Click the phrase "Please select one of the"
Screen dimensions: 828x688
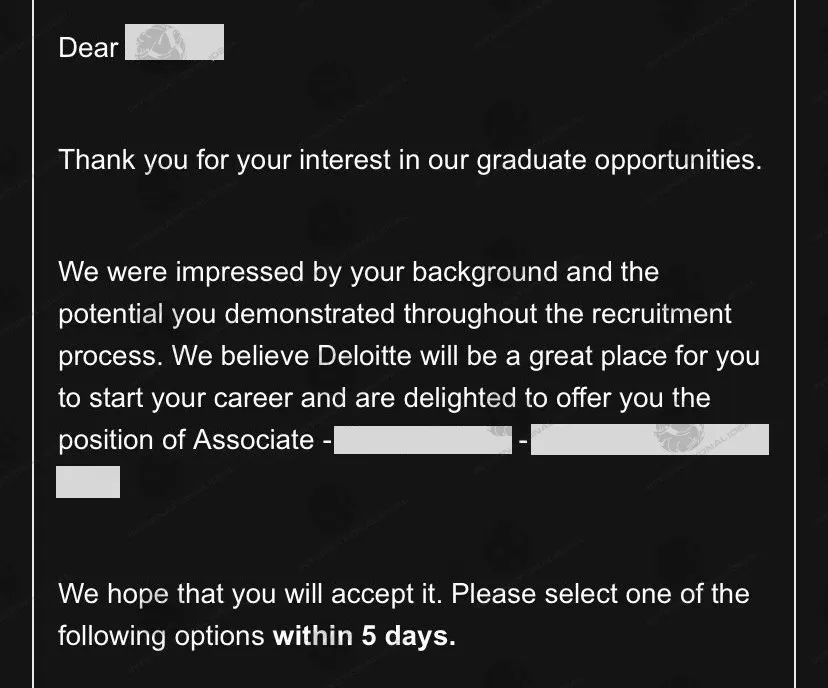[x=600, y=594]
